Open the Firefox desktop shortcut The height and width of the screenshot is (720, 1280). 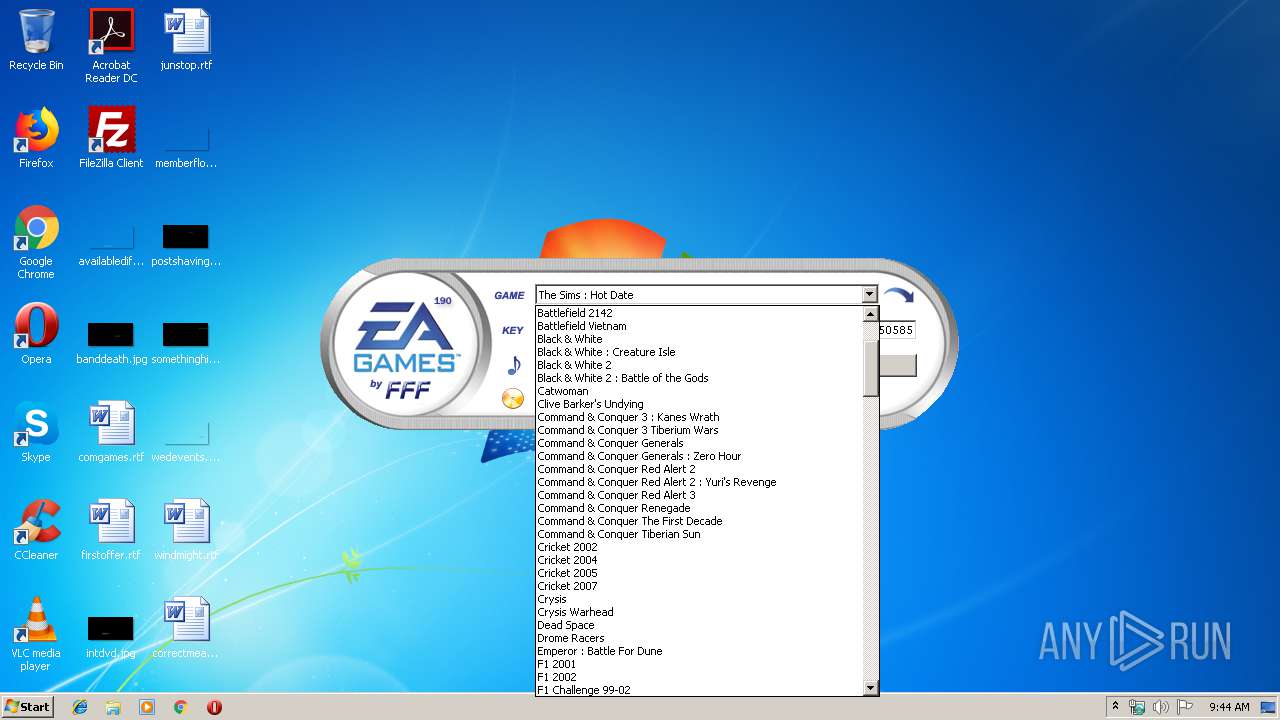tap(36, 138)
